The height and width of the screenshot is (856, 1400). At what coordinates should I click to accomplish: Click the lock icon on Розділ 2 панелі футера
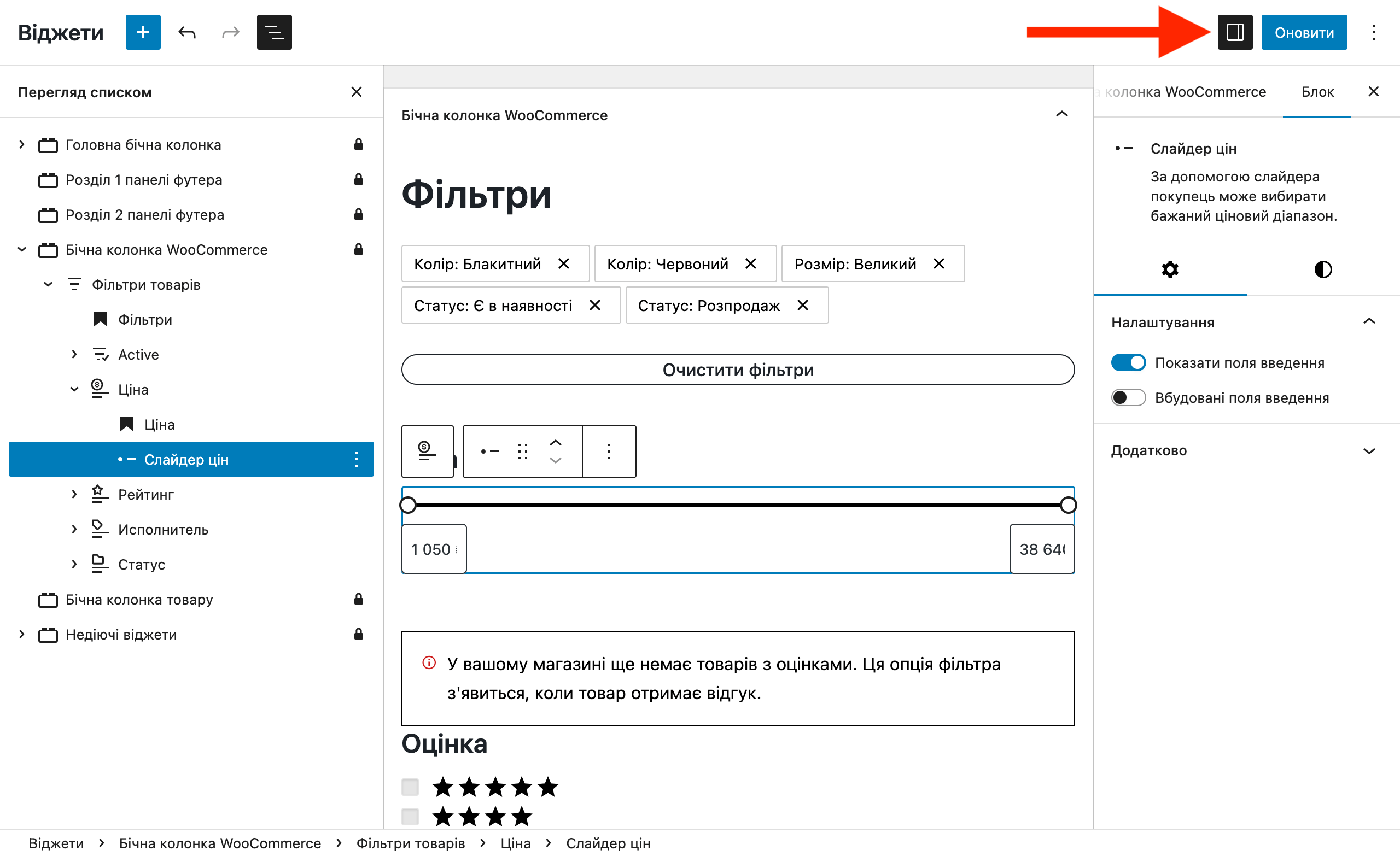(x=359, y=214)
